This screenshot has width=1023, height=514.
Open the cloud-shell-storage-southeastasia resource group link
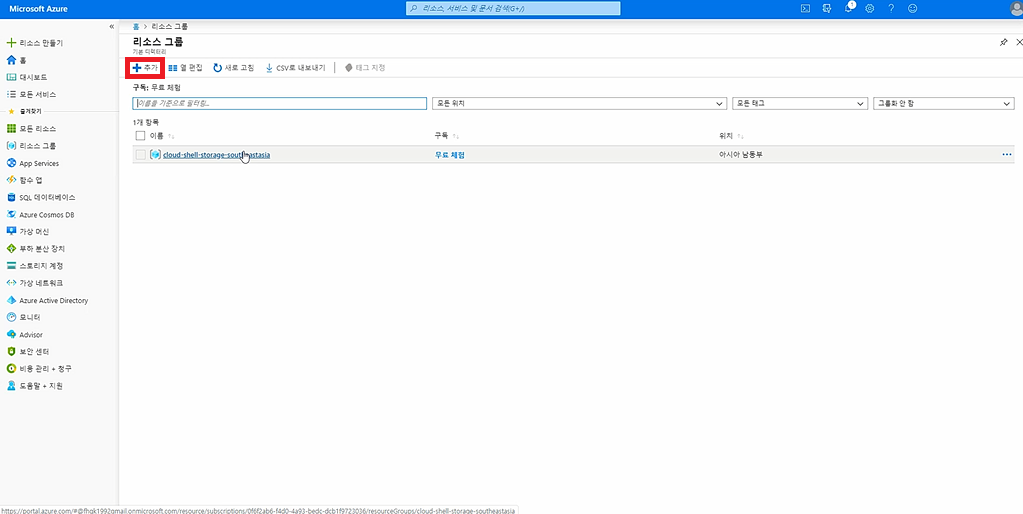click(x=217, y=155)
